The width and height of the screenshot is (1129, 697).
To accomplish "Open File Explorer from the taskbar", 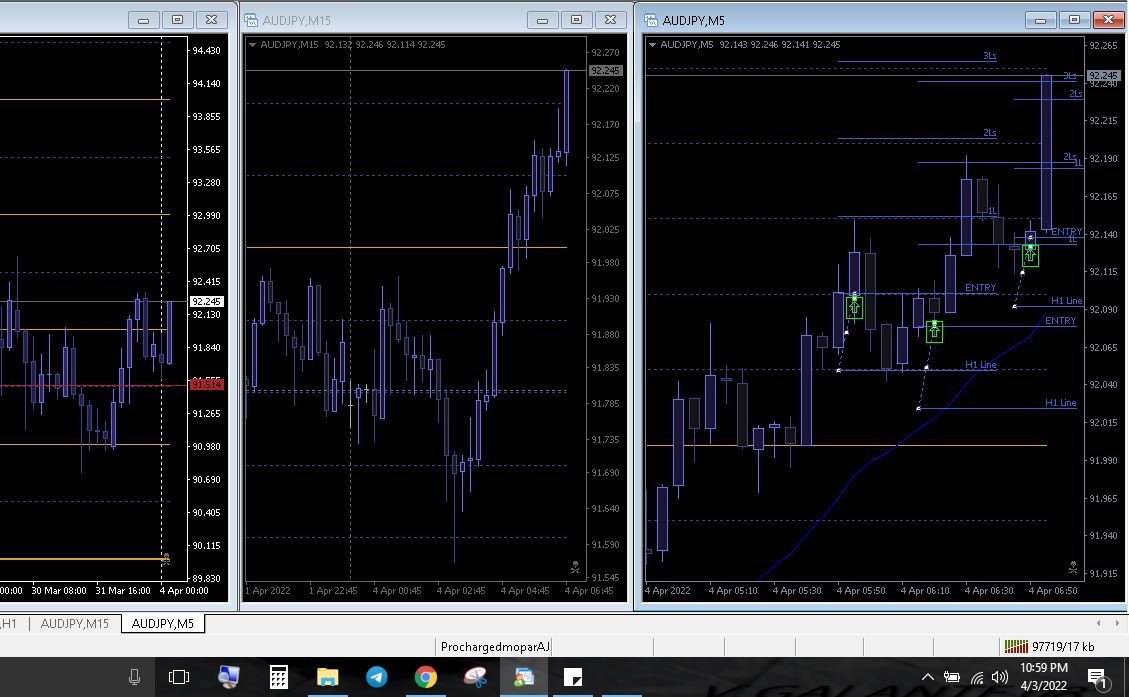I will [x=327, y=677].
